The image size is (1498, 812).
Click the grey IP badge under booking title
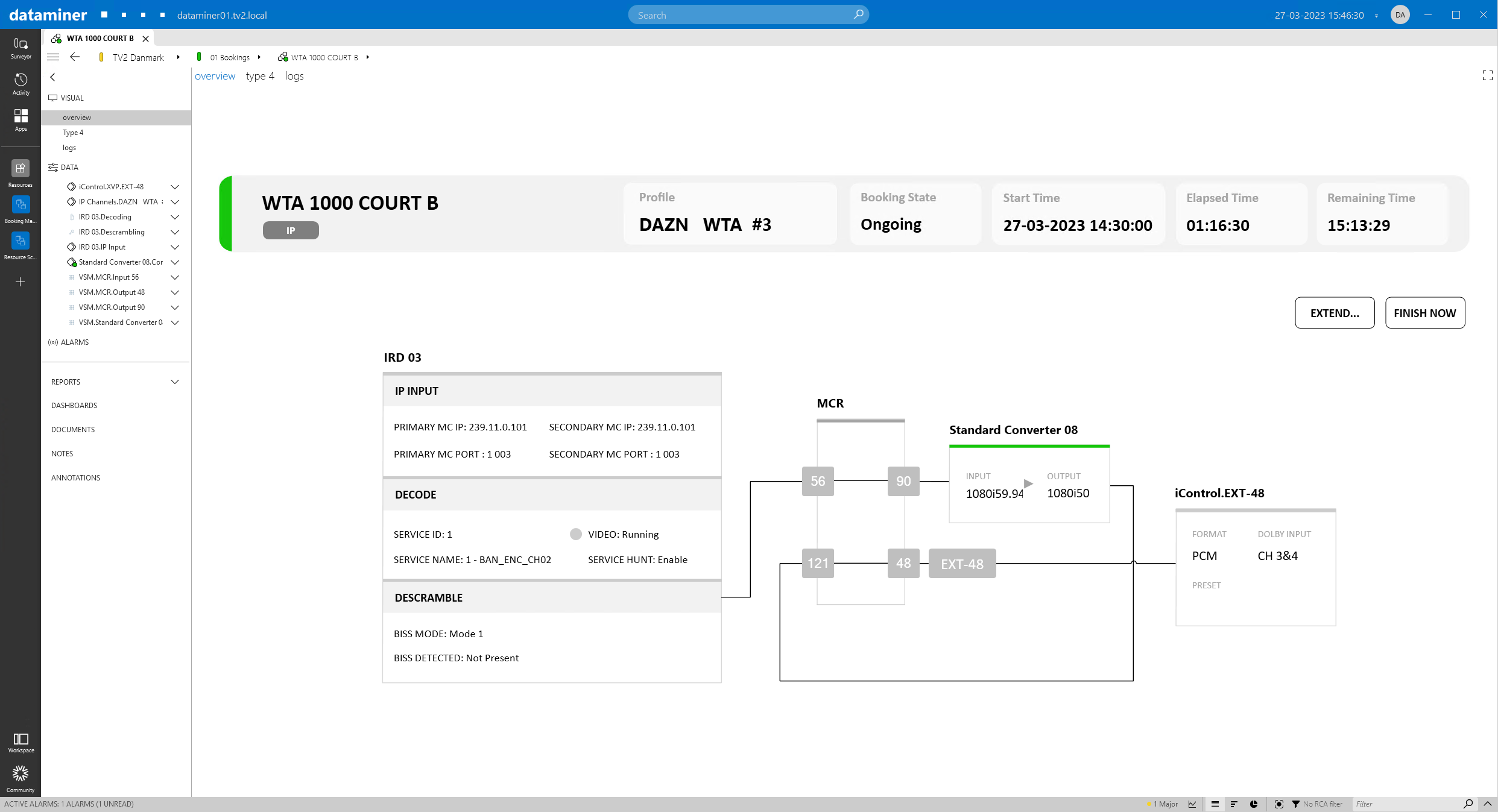click(x=291, y=230)
